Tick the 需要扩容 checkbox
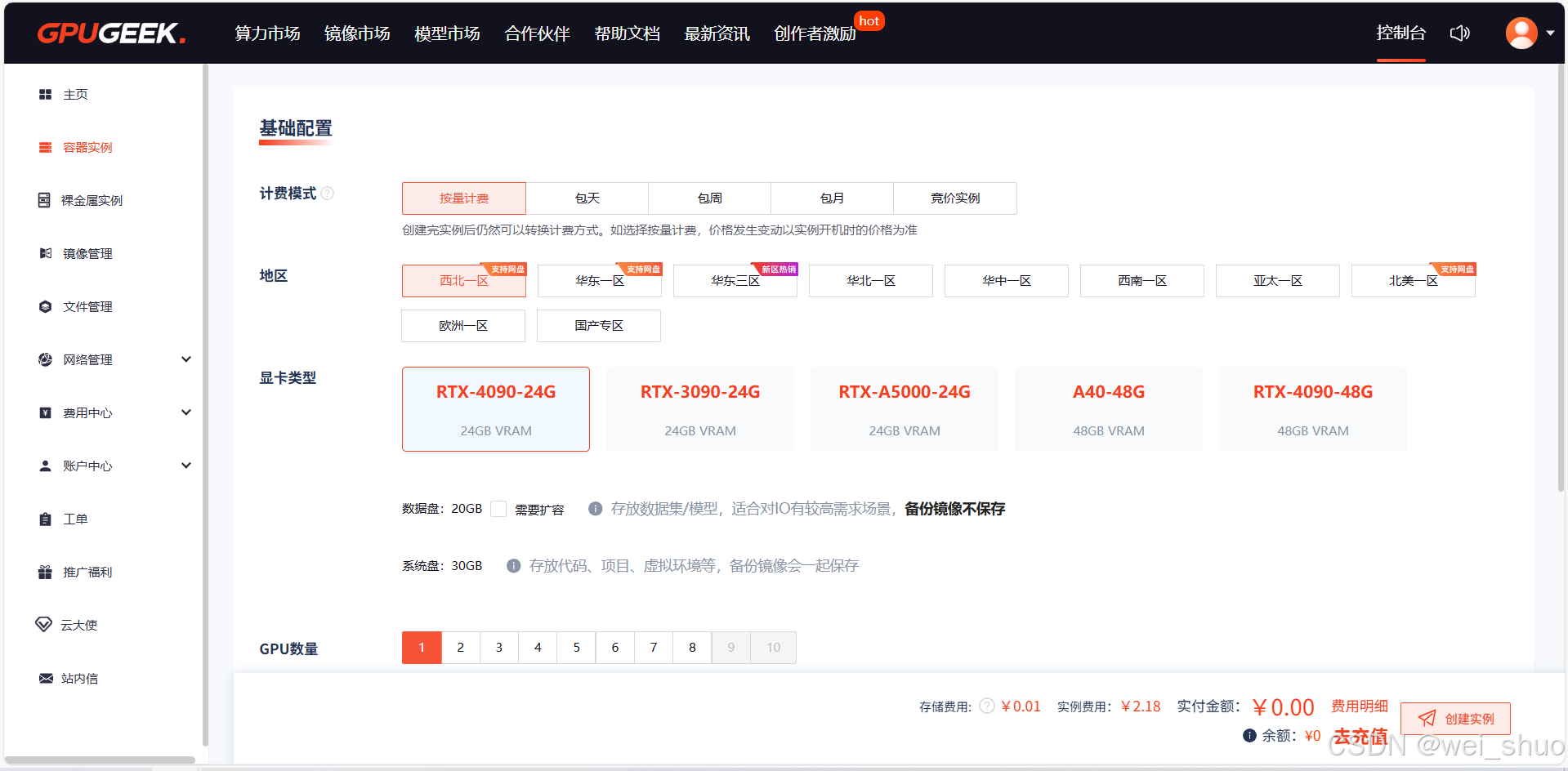The height and width of the screenshot is (771, 1568). 498,509
